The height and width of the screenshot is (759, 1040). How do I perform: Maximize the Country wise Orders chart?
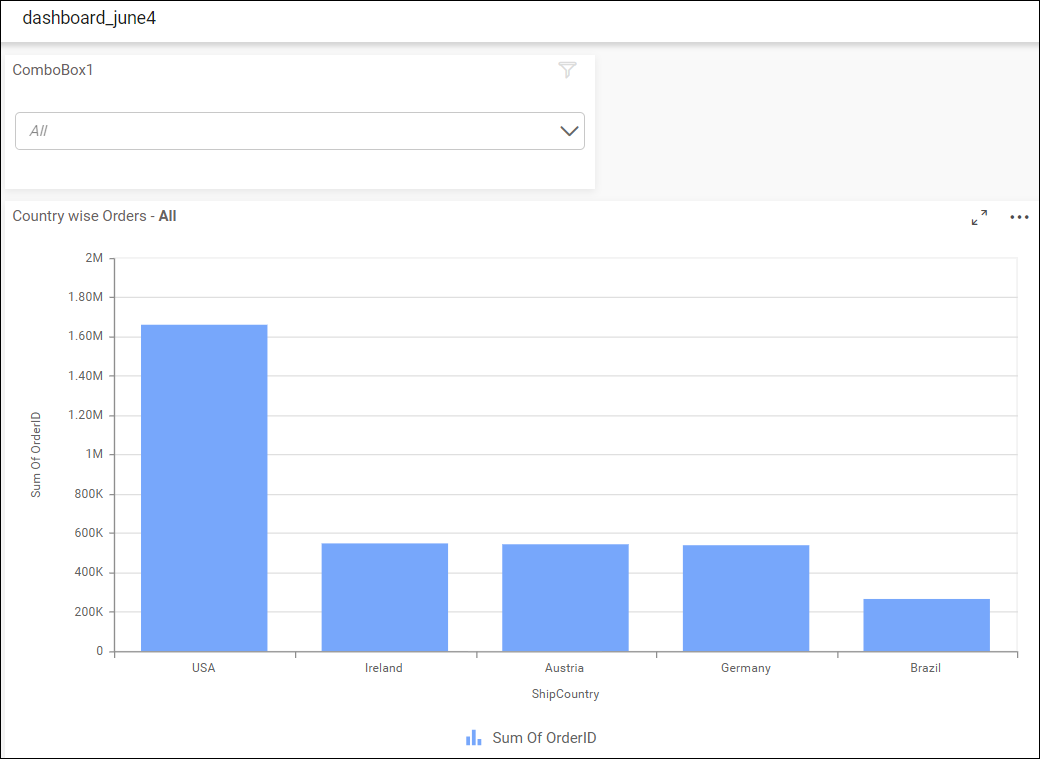click(979, 217)
